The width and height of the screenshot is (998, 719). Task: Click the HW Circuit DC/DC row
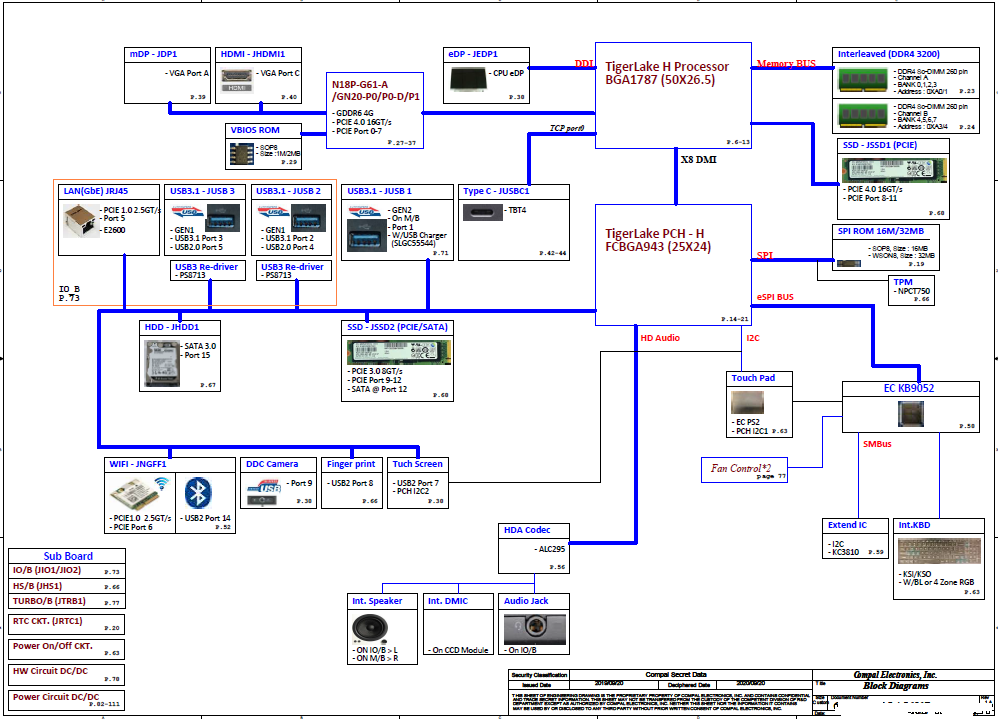[67, 674]
